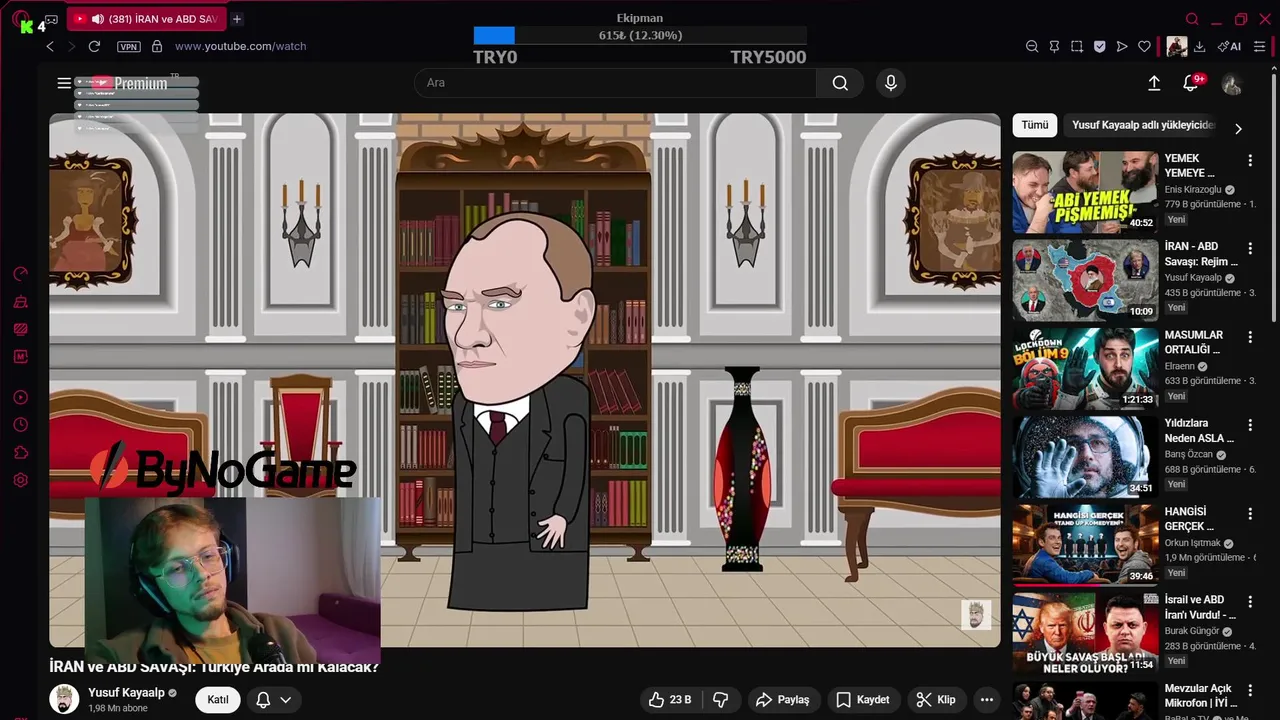Open YouTube account avatar menu

(x=1232, y=84)
